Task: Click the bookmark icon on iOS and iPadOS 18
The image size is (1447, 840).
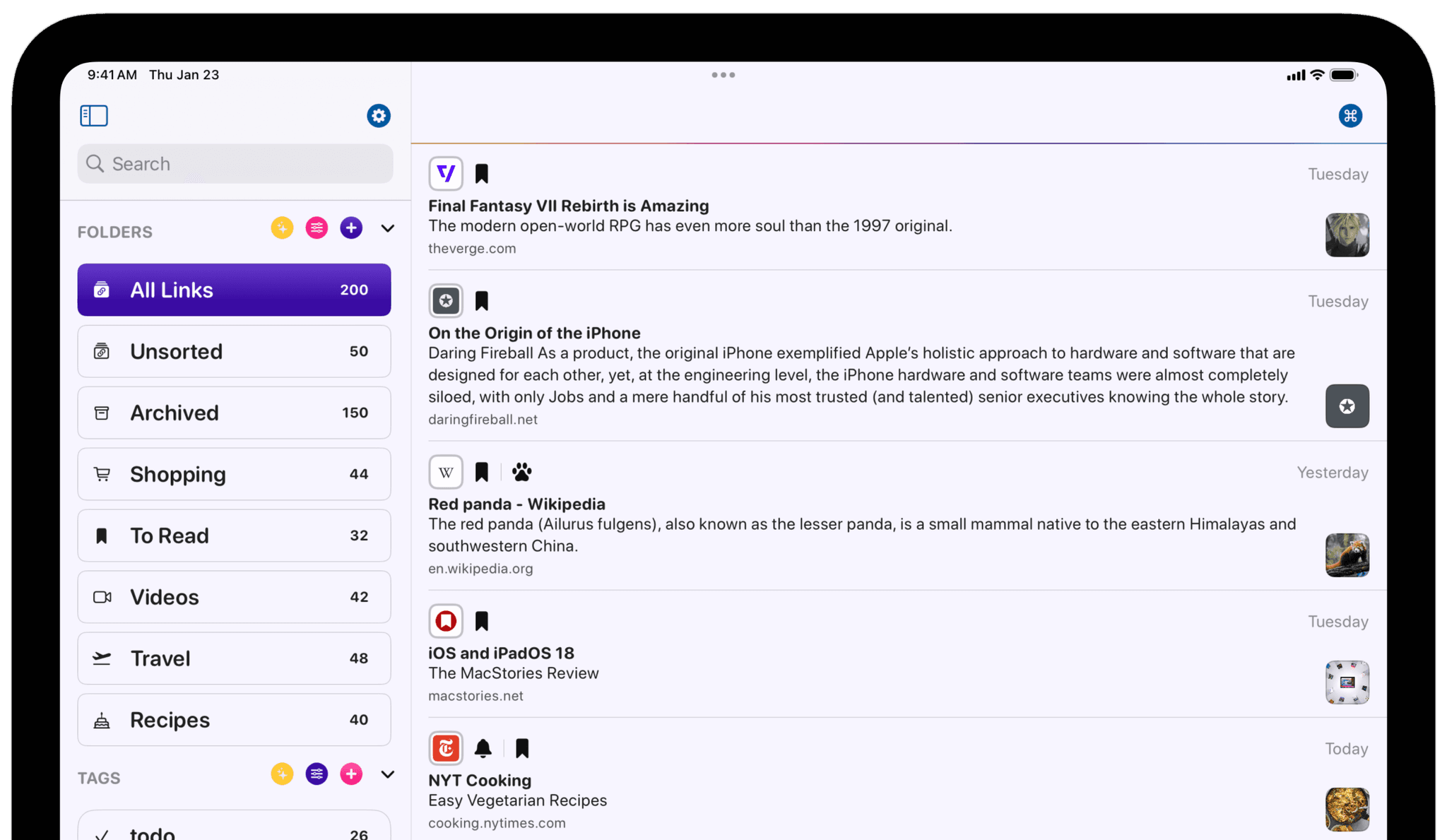Action: point(482,621)
